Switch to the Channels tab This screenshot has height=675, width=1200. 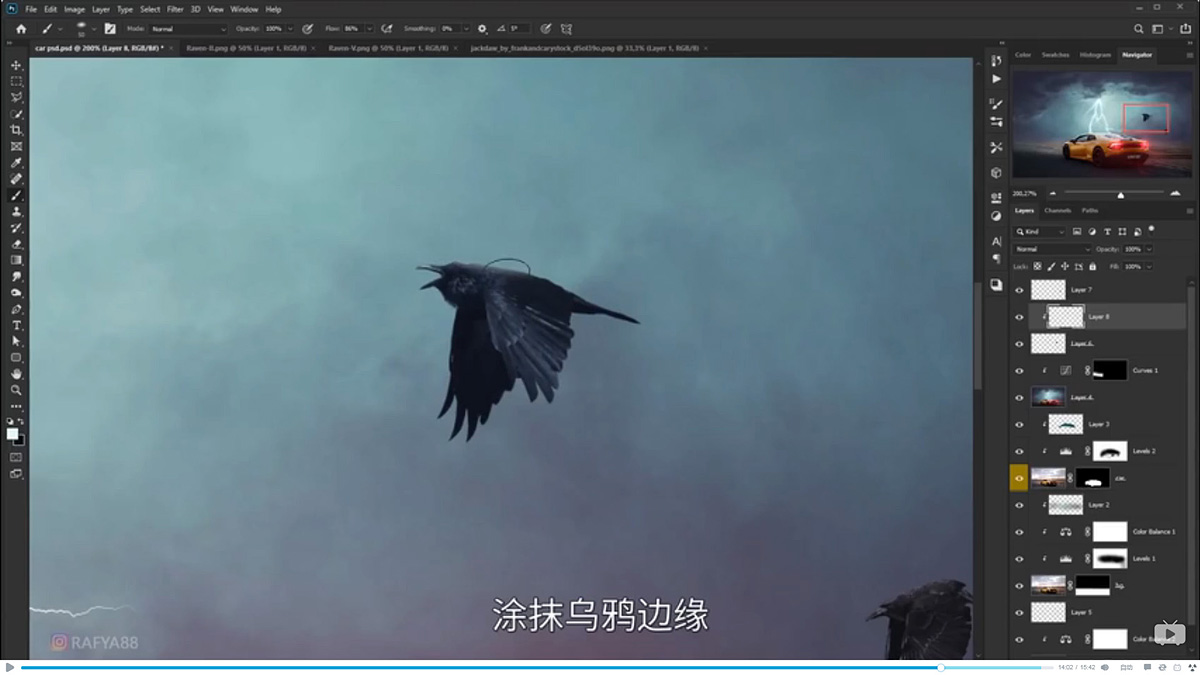pyautogui.click(x=1058, y=210)
